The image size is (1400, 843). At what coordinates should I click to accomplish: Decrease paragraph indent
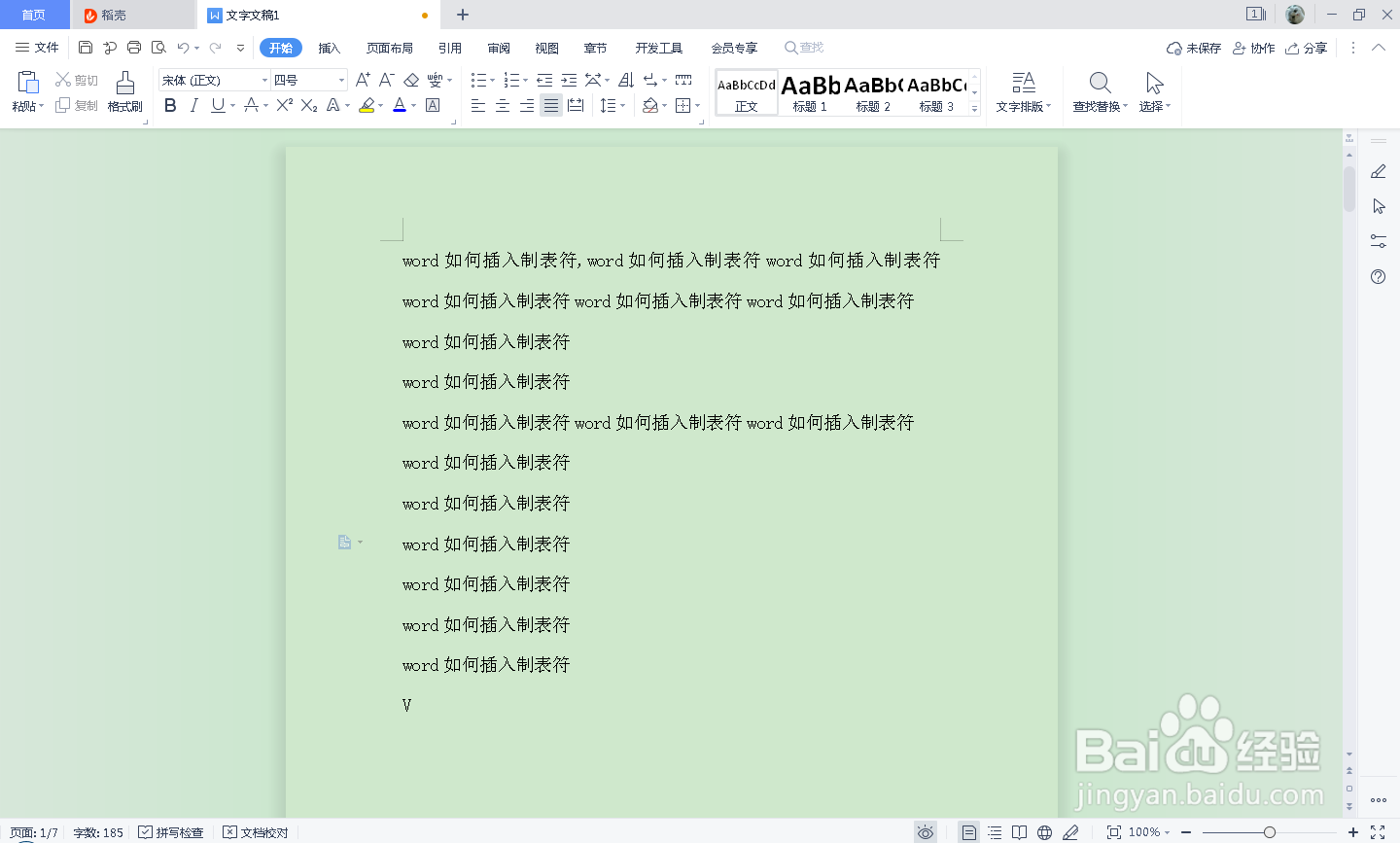point(544,80)
